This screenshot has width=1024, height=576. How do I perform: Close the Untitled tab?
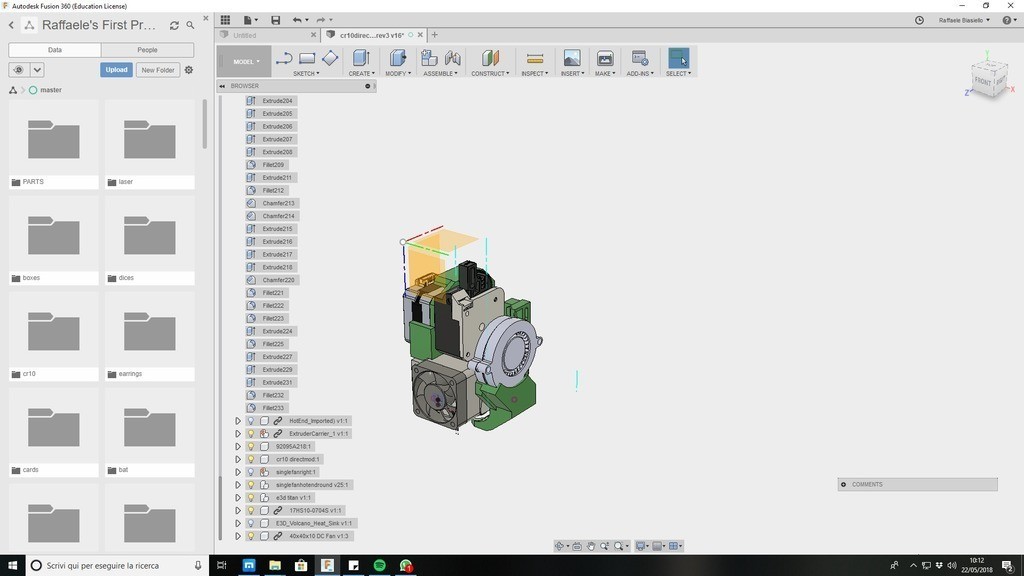pyautogui.click(x=313, y=35)
